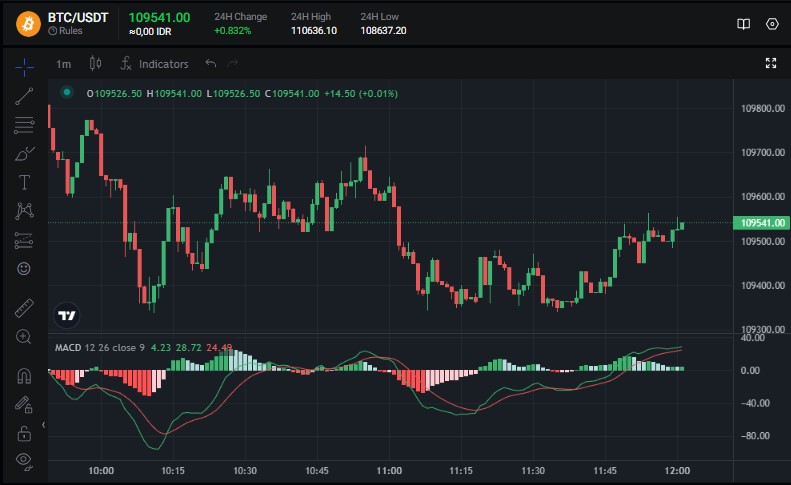Open the chart patterns tool
791x485 pixels.
pyautogui.click(x=24, y=211)
